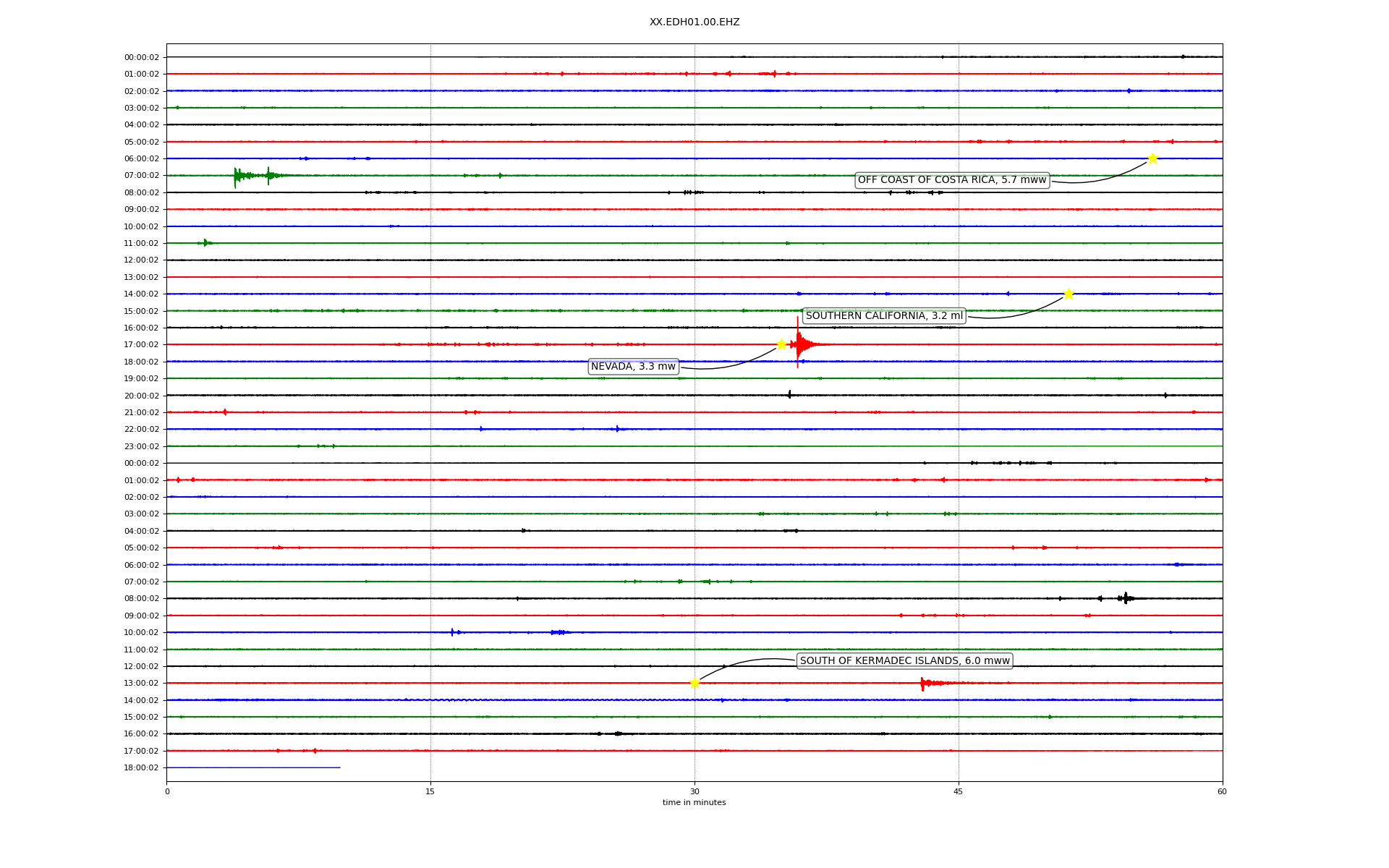Click the 60 tick label on the time axis
1389x868 pixels.
[x=1222, y=791]
